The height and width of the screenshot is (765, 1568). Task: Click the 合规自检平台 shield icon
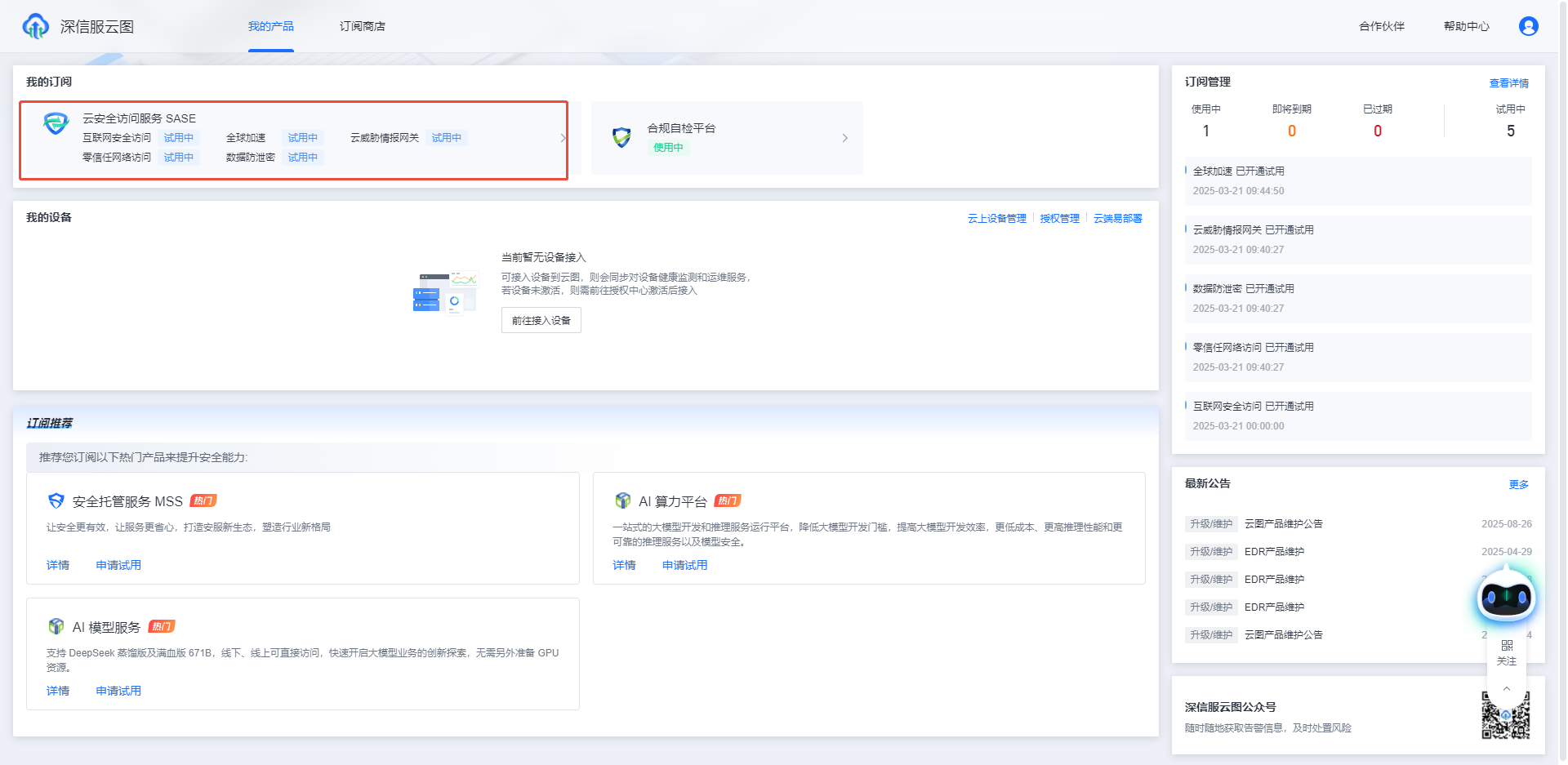621,137
